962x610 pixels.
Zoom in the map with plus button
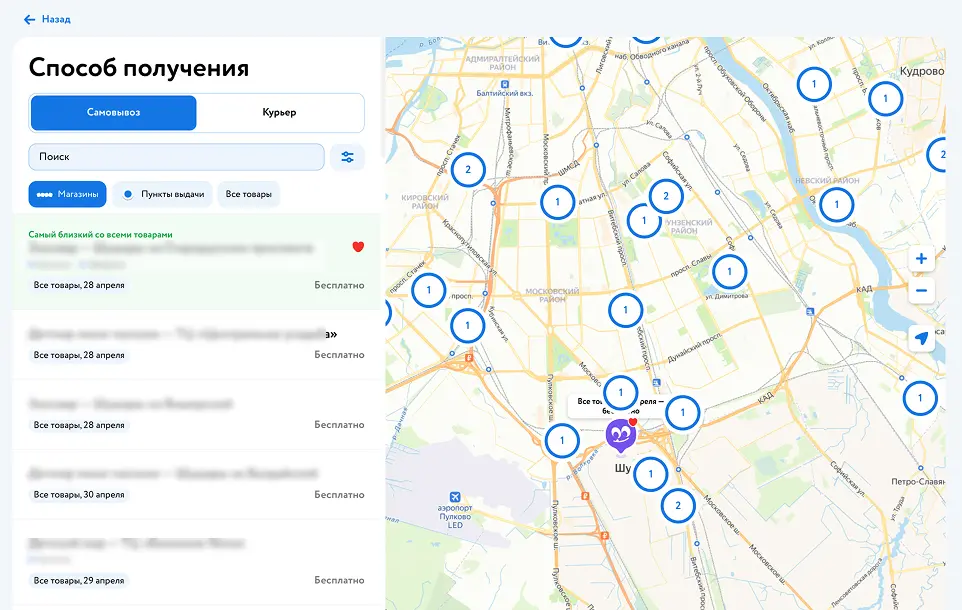[921, 259]
